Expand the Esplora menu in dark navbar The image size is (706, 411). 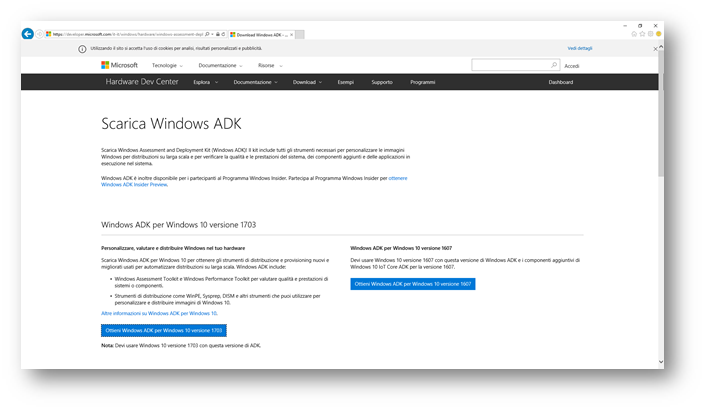tap(206, 82)
